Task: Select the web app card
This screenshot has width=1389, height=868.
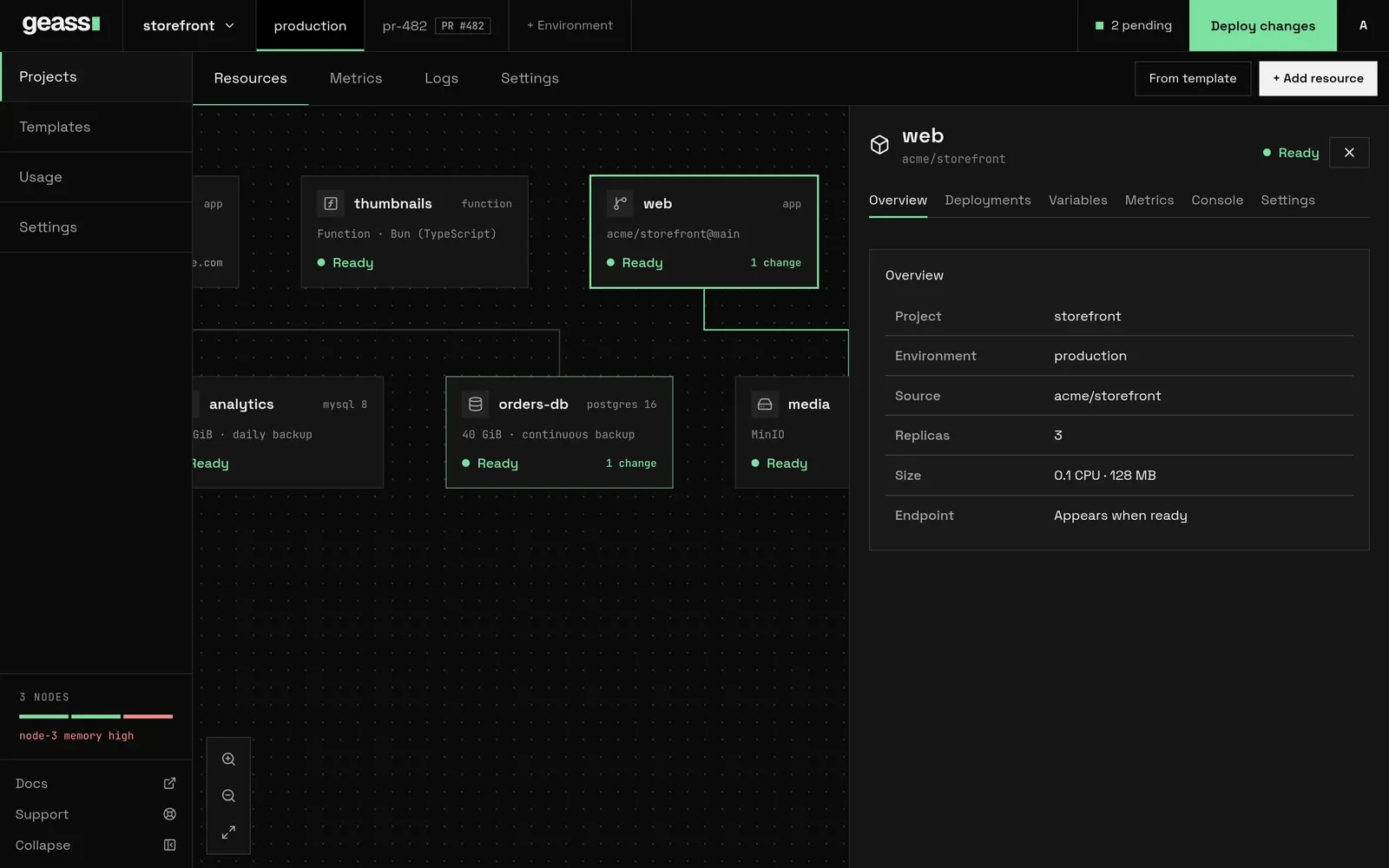Action: [704, 232]
